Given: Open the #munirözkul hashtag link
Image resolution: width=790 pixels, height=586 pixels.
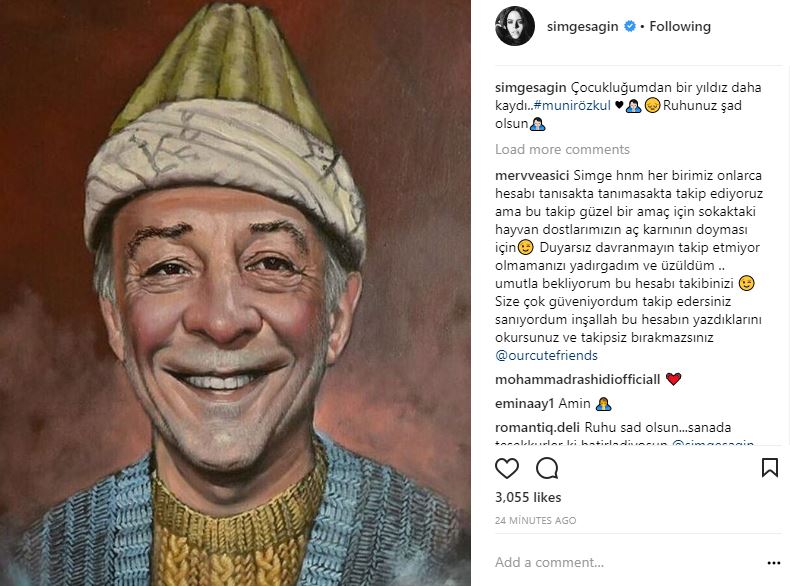Looking at the screenshot, I should [573, 105].
